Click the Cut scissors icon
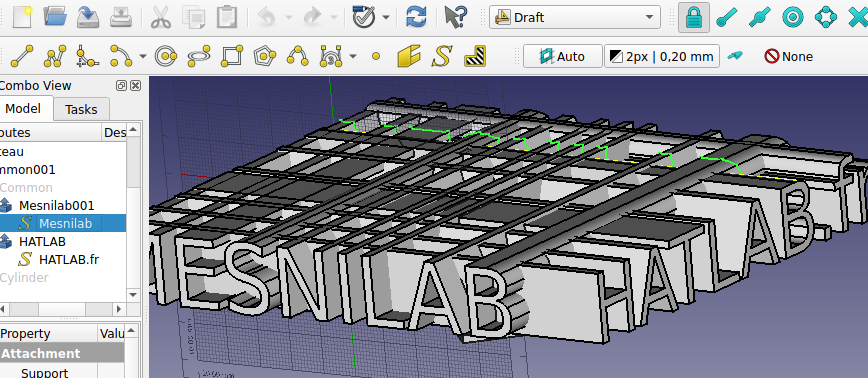868x378 pixels. (161, 17)
